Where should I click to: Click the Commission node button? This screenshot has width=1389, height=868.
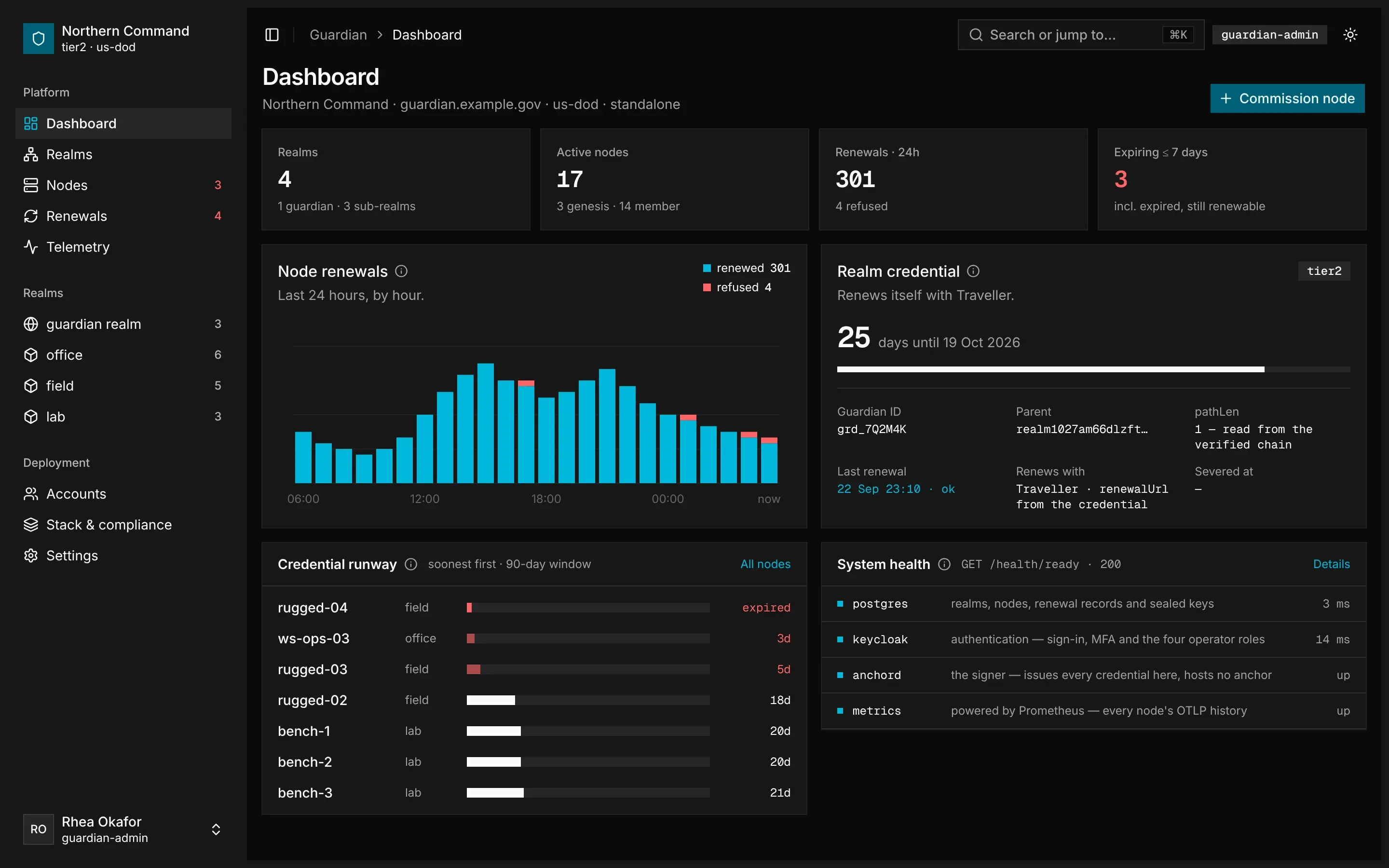pyautogui.click(x=1287, y=99)
